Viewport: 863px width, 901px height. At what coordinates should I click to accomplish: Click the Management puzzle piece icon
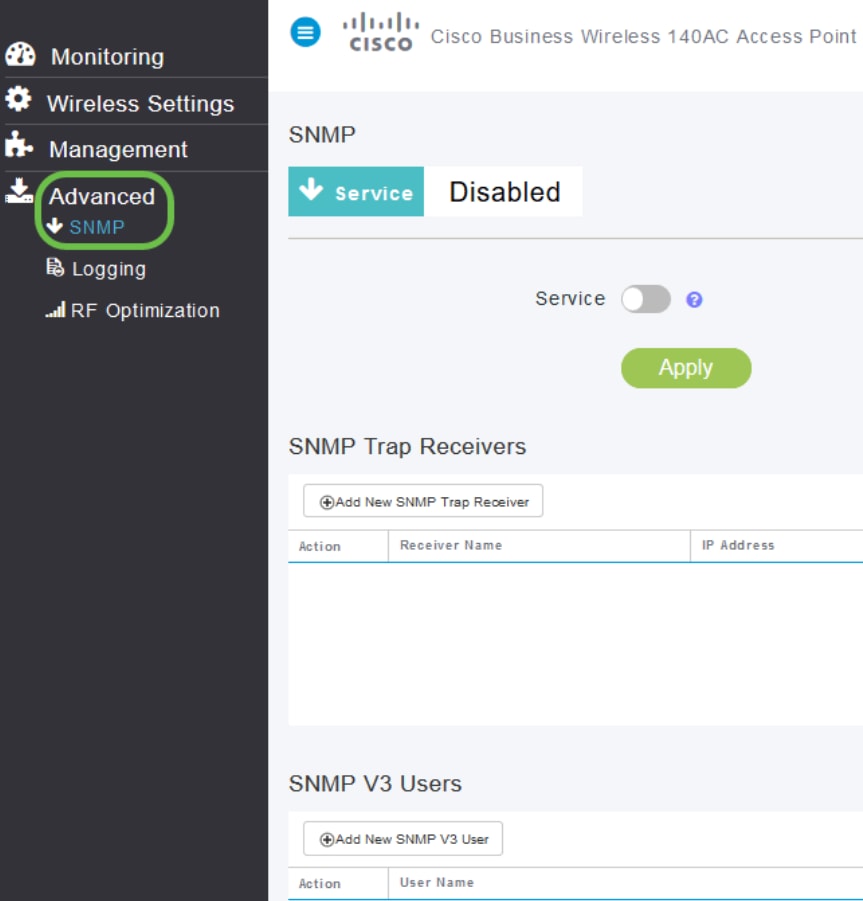[19, 144]
